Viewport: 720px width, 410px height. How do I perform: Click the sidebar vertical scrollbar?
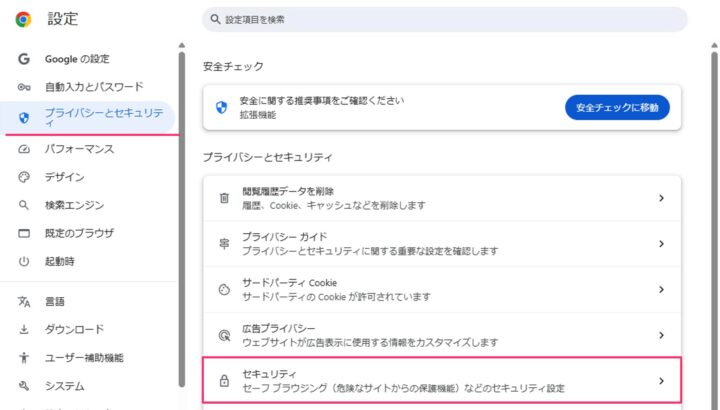pos(181,200)
